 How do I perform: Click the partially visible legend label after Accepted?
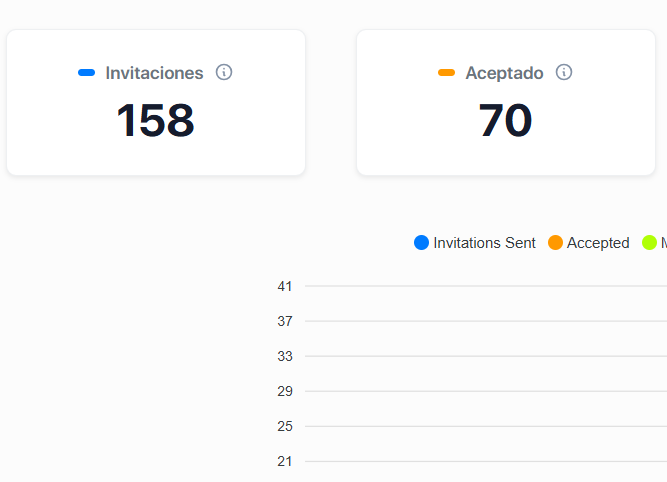pos(663,243)
